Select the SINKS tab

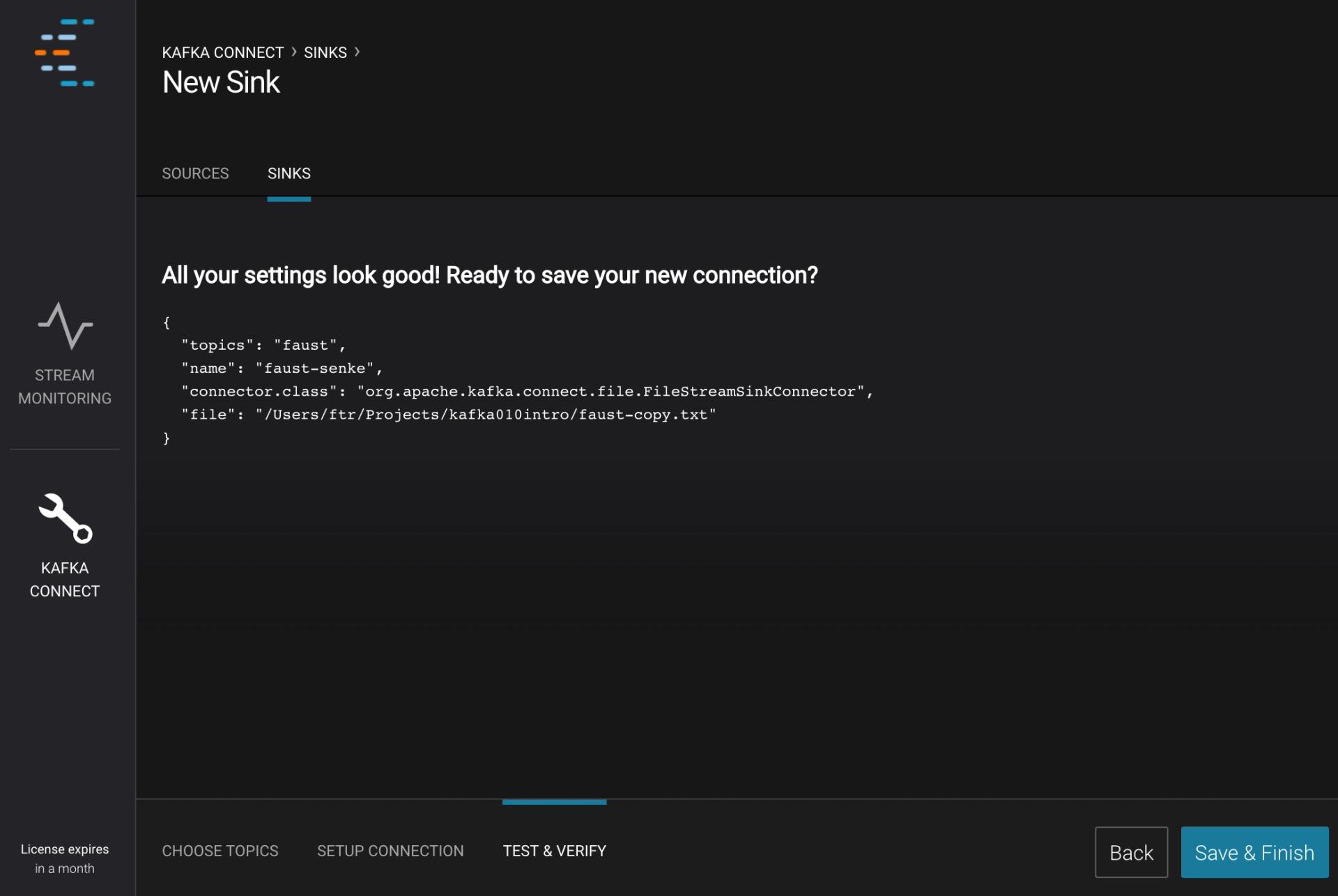(x=289, y=173)
